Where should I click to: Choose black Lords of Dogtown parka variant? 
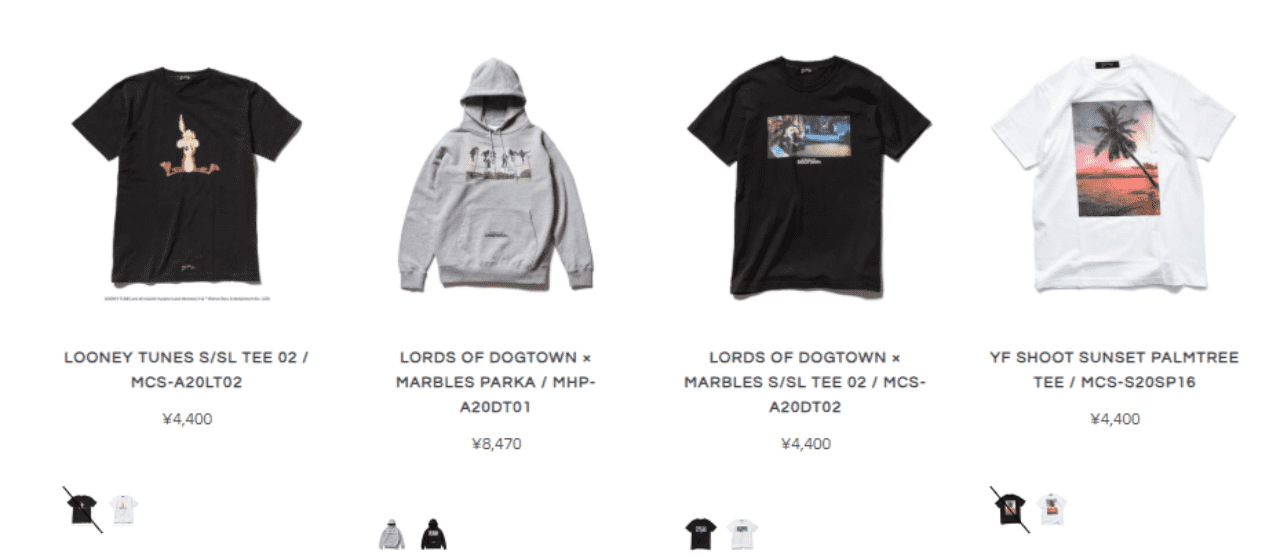click(434, 535)
